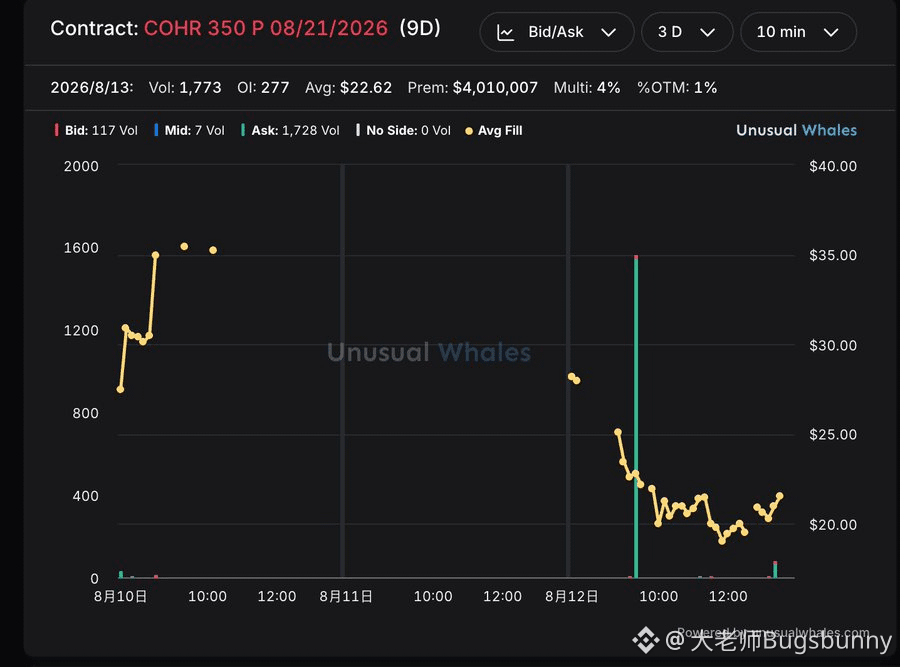Click the Vol: 1,773 statistic
Image resolution: width=900 pixels, height=667 pixels.
(x=185, y=88)
